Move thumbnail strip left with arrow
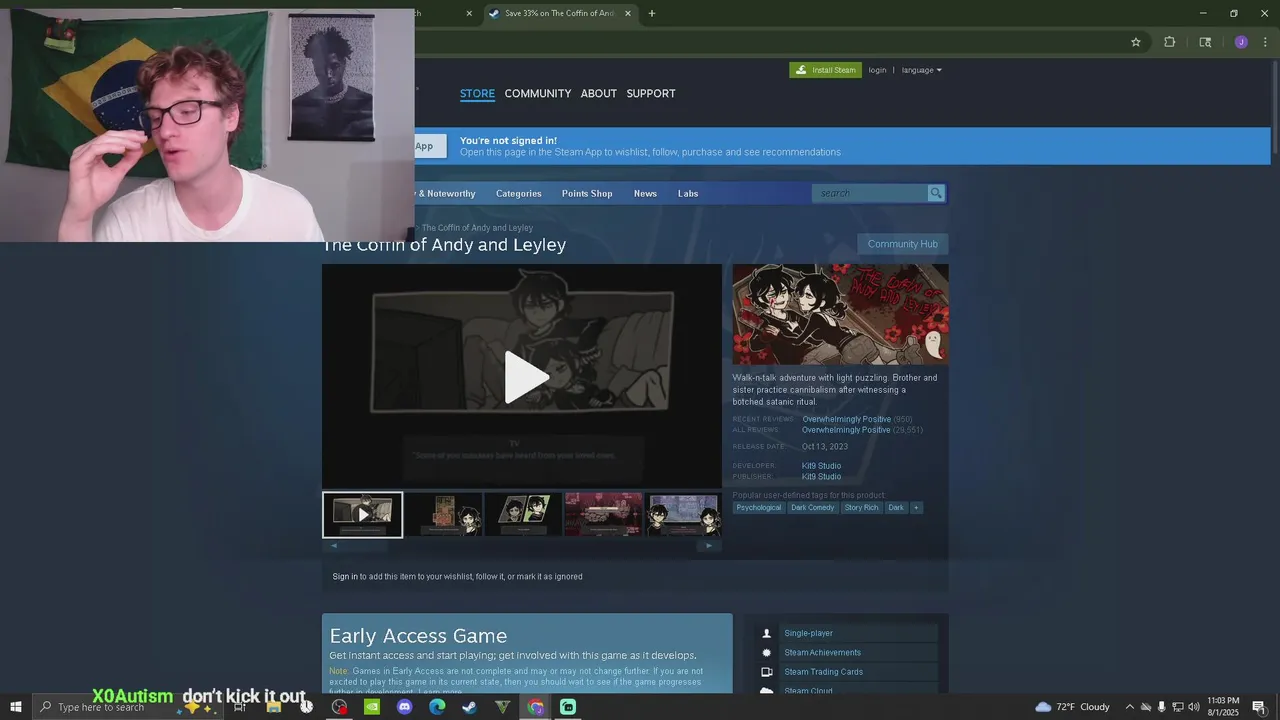Image resolution: width=1280 pixels, height=720 pixels. [334, 546]
